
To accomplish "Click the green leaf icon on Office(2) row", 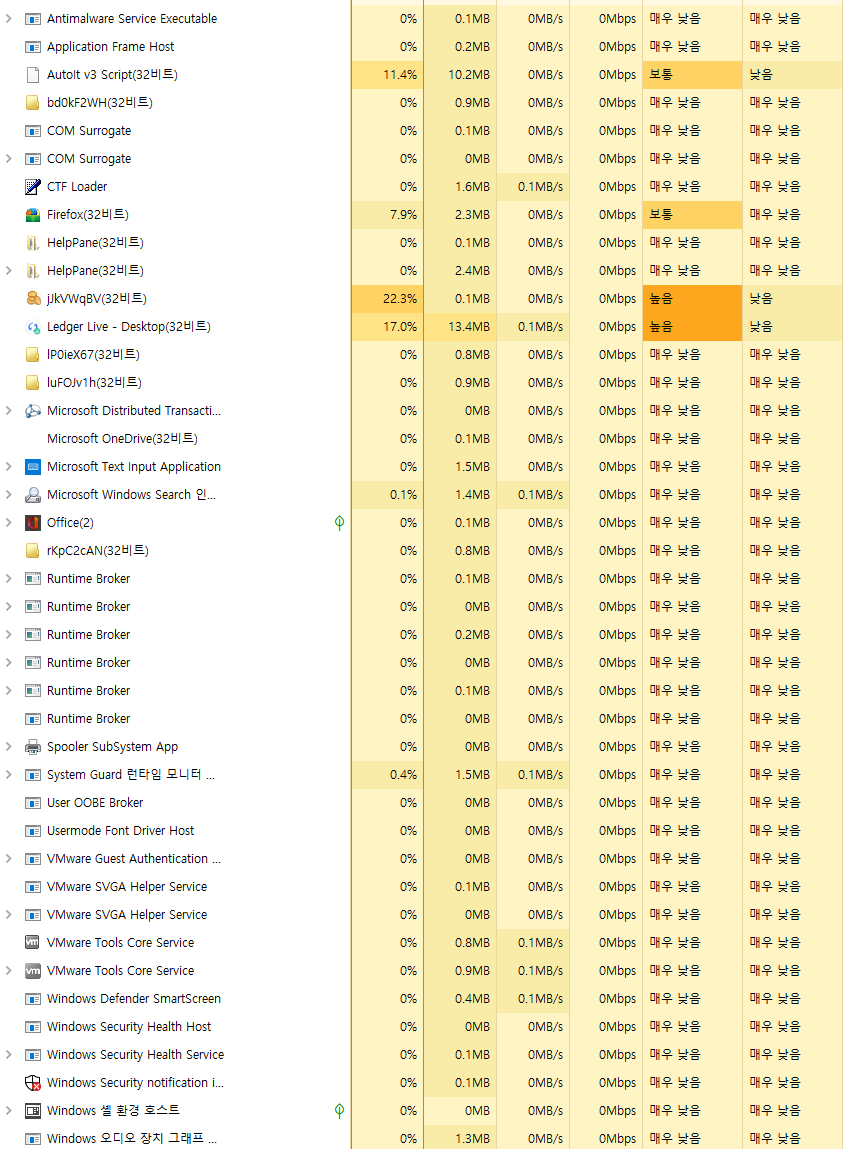I will click(339, 522).
